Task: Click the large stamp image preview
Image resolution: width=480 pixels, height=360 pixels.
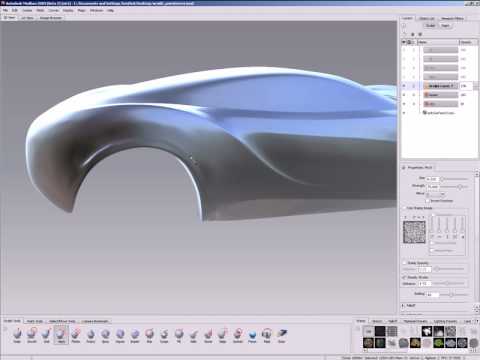Action: pyautogui.click(x=414, y=232)
